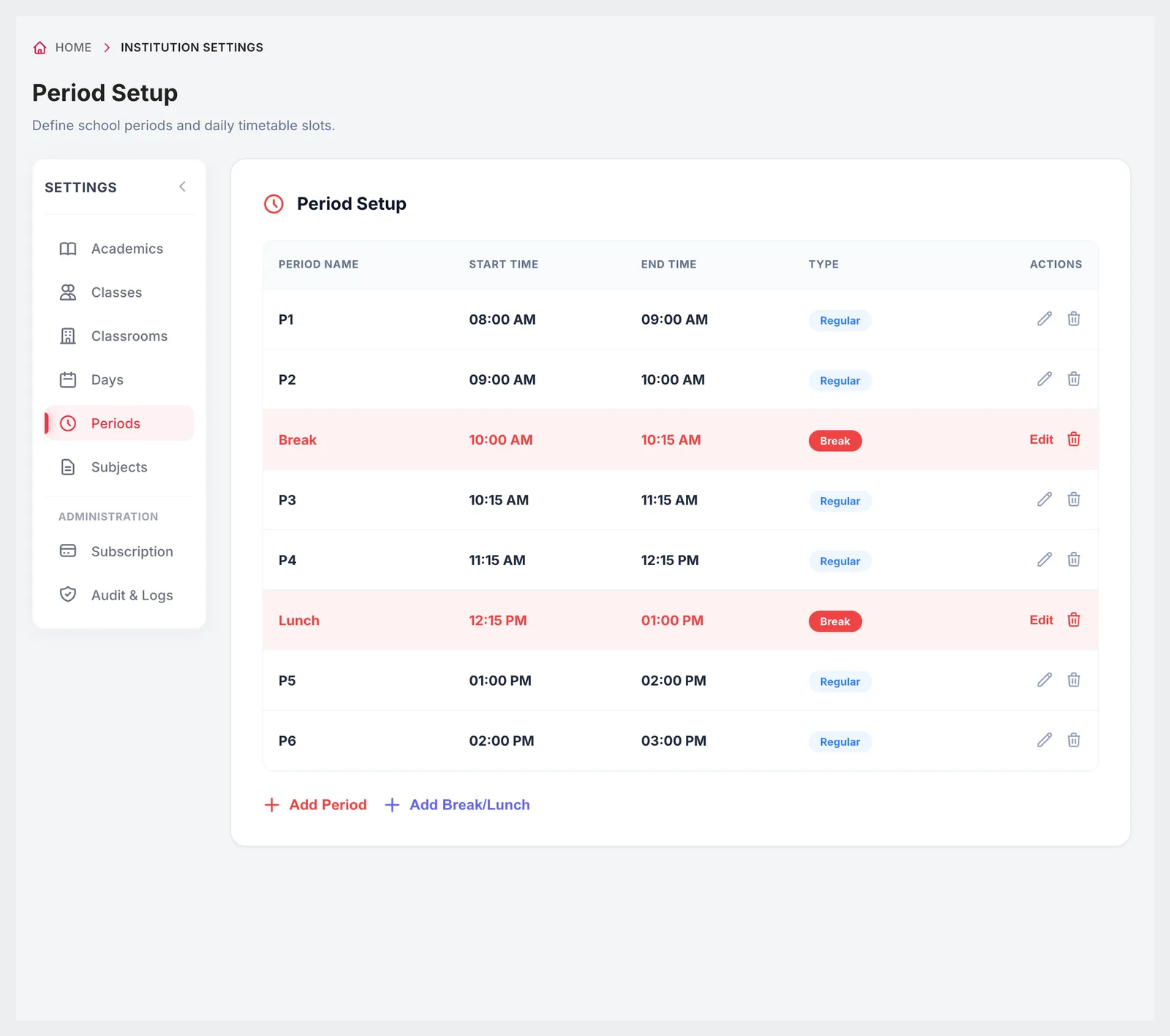Open Subscription under Administration

[x=119, y=551]
